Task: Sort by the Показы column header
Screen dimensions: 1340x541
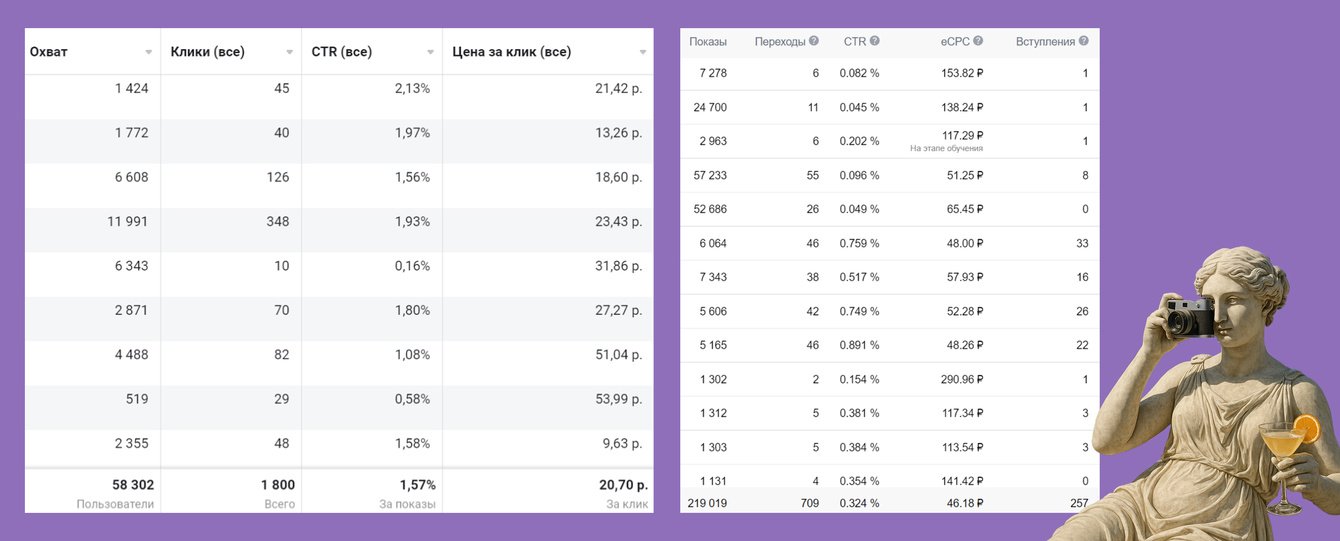Action: 708,42
